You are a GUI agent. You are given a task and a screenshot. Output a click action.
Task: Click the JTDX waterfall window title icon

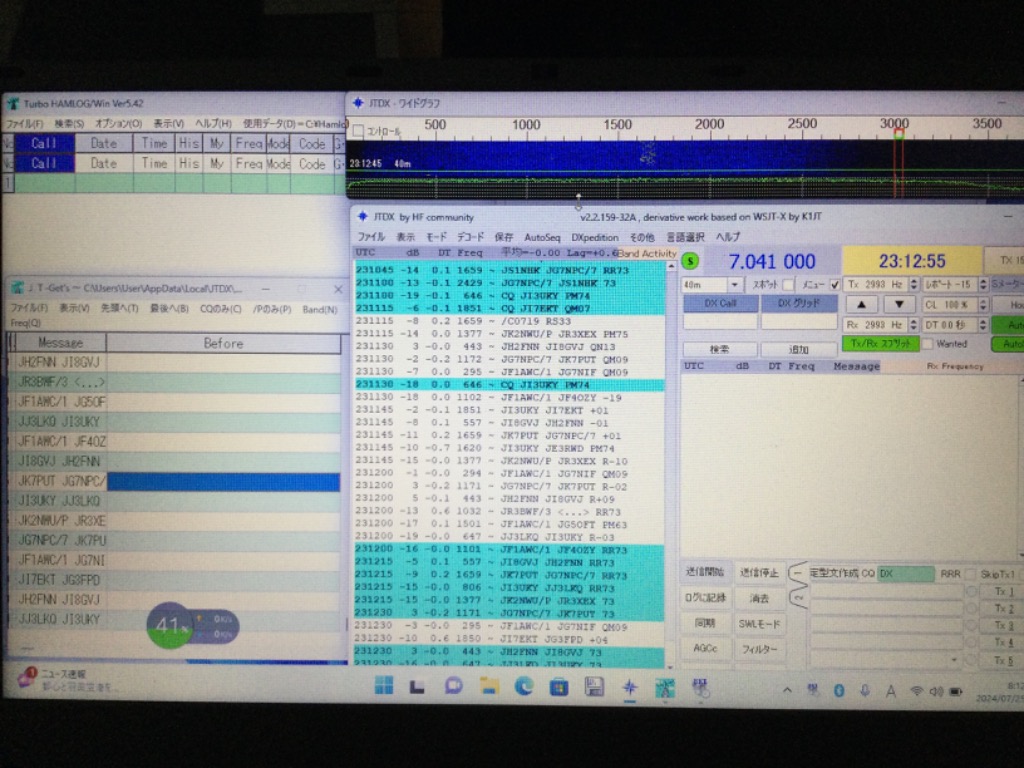point(358,103)
